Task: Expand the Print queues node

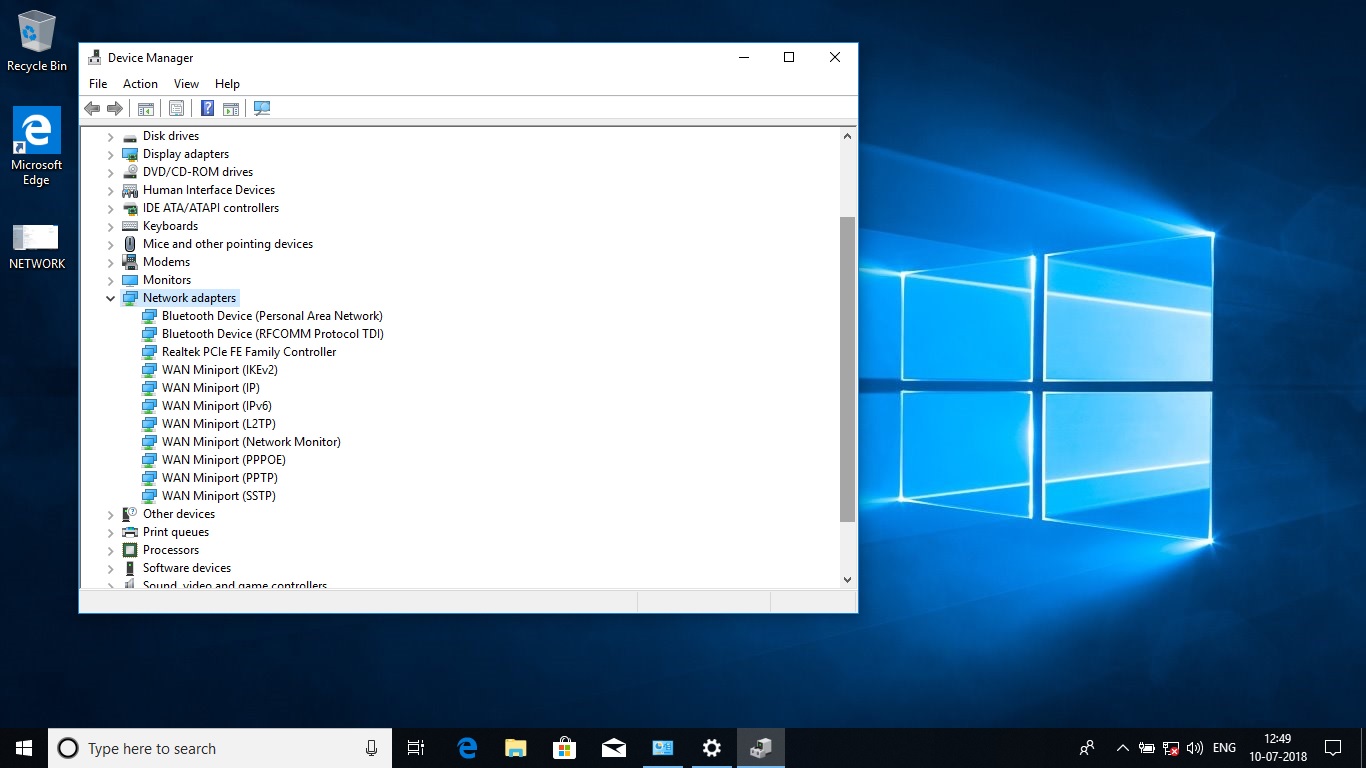Action: [x=111, y=532]
